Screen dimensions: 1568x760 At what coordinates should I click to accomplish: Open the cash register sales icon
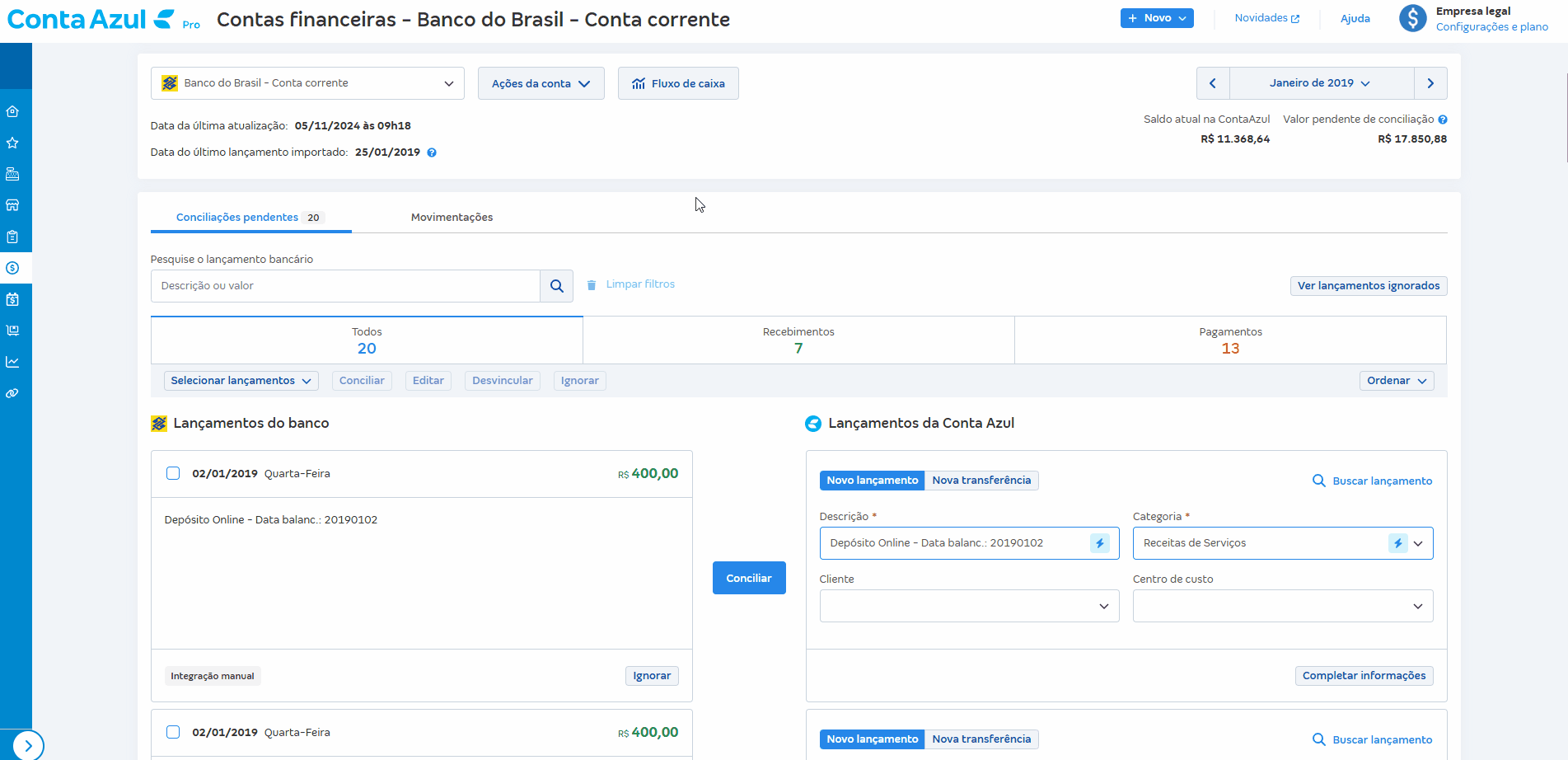pyautogui.click(x=12, y=174)
